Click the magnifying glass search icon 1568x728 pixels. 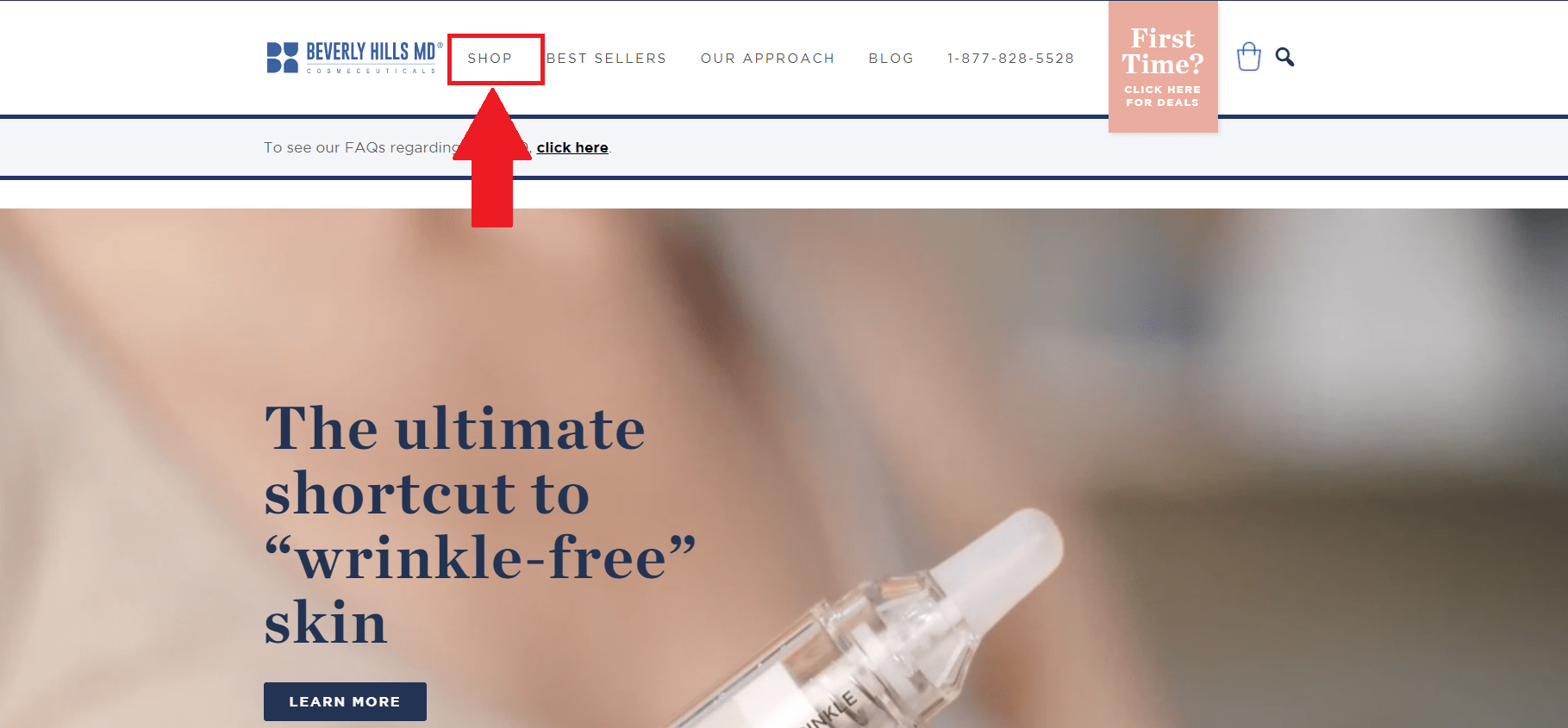pyautogui.click(x=1284, y=57)
